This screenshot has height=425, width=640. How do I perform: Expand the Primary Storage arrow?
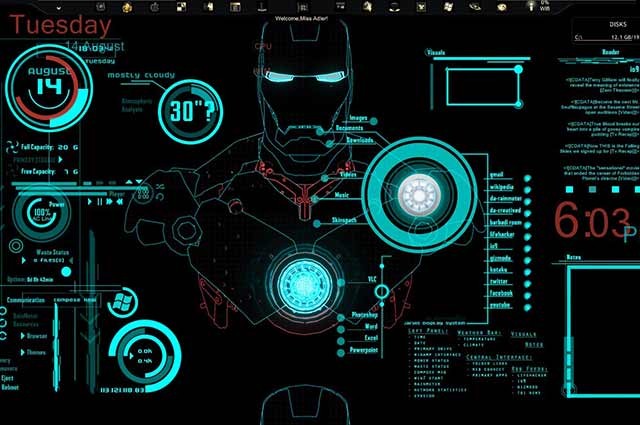[x=60, y=159]
